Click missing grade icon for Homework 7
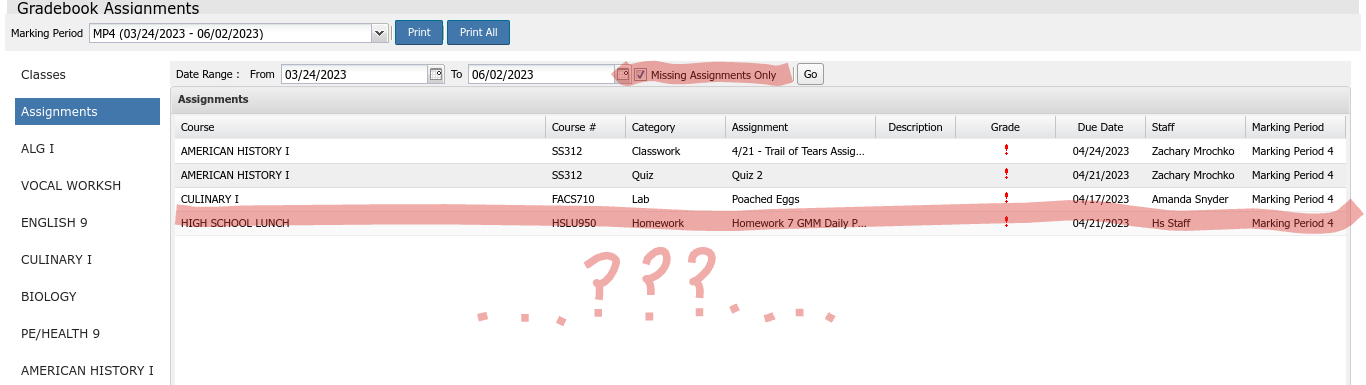 1005,223
